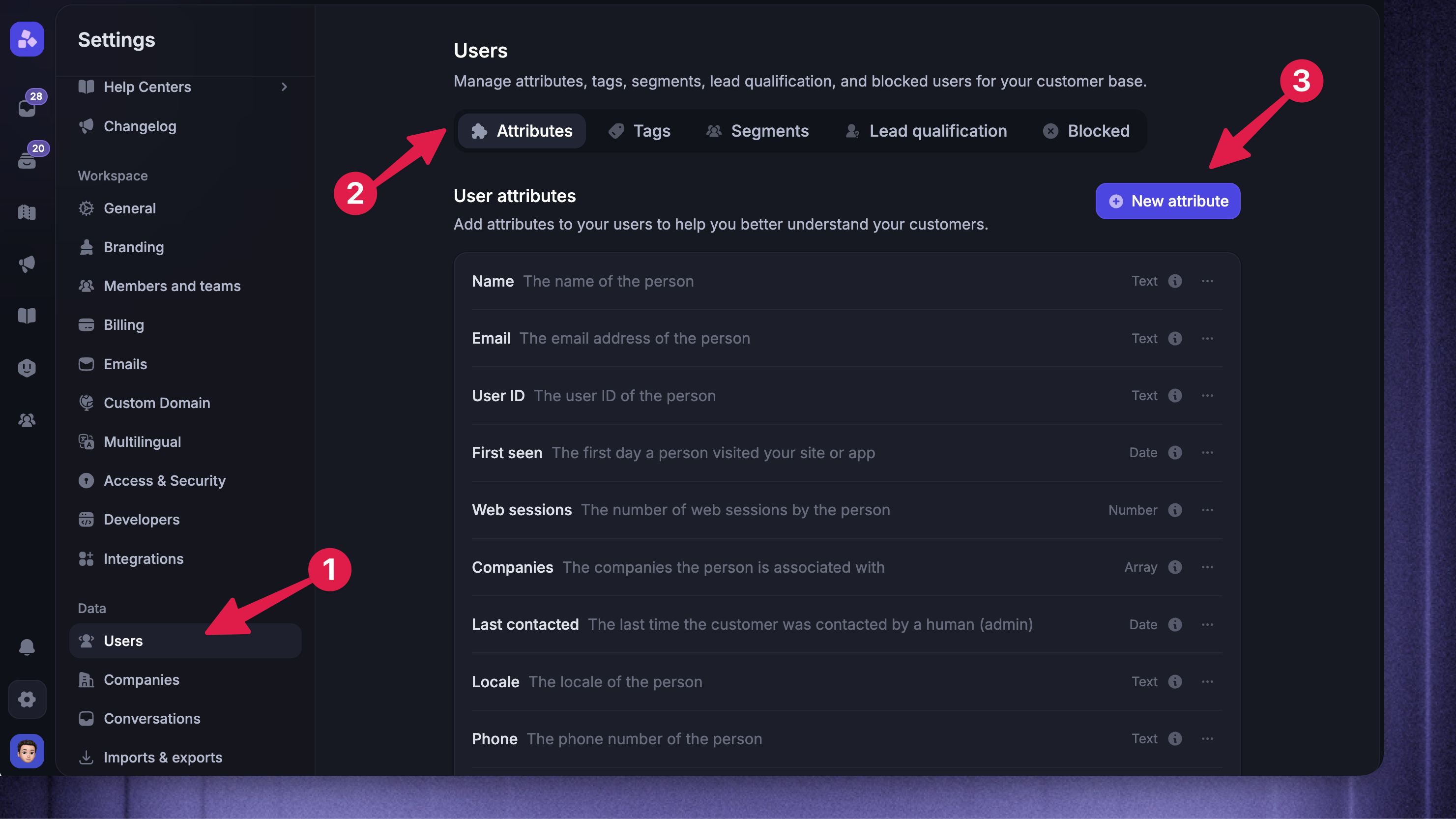1456x819 pixels.
Task: Open the notifications bell icon
Action: [x=27, y=646]
